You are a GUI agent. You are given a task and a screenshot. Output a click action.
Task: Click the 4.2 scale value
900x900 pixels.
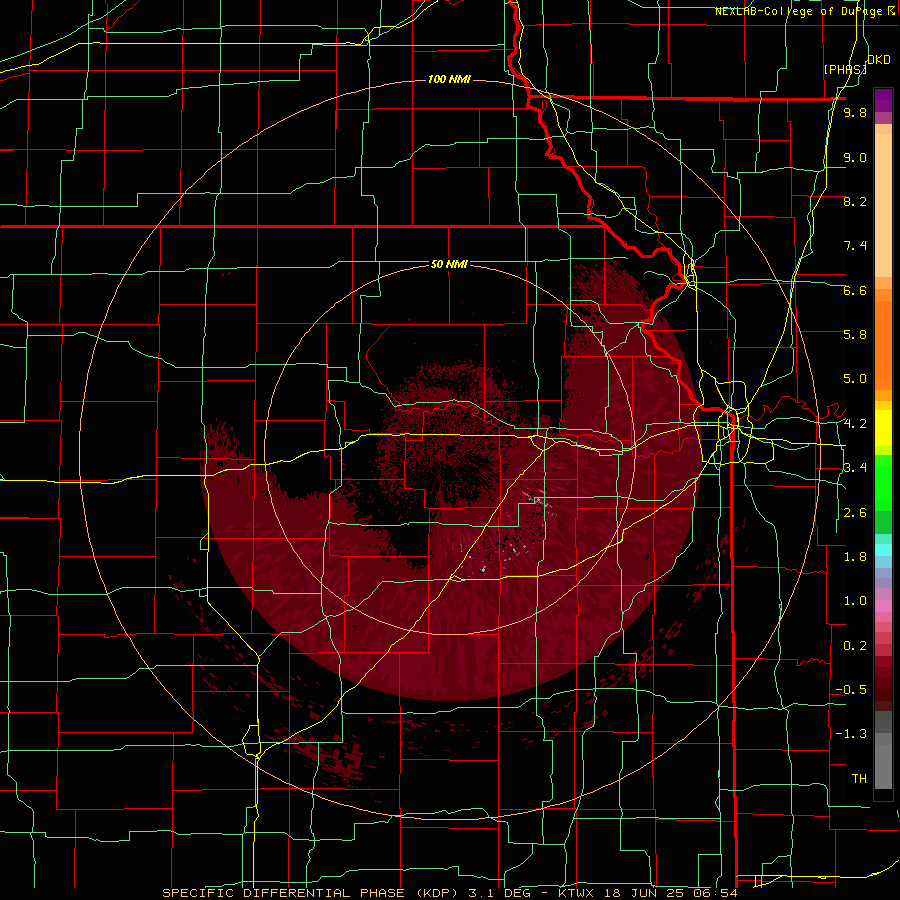(x=855, y=424)
